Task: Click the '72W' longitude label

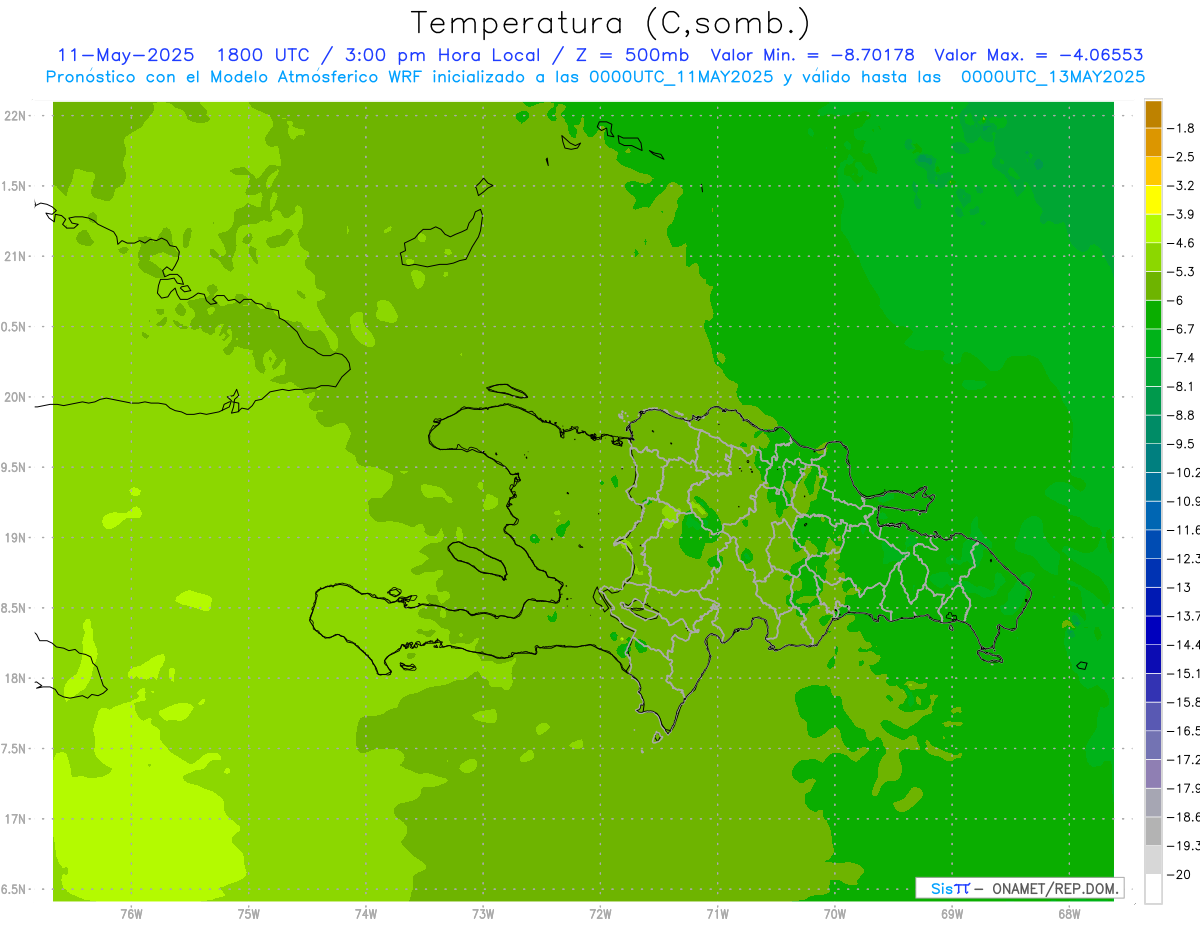Action: click(601, 914)
